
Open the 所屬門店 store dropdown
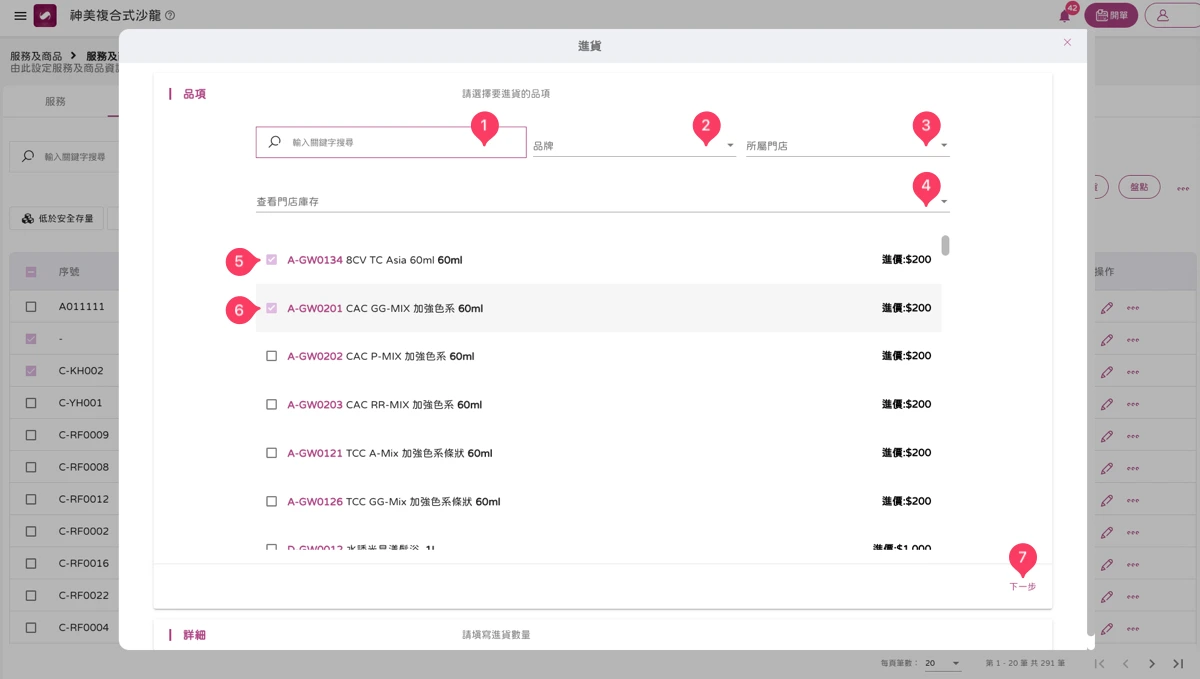[x=847, y=145]
